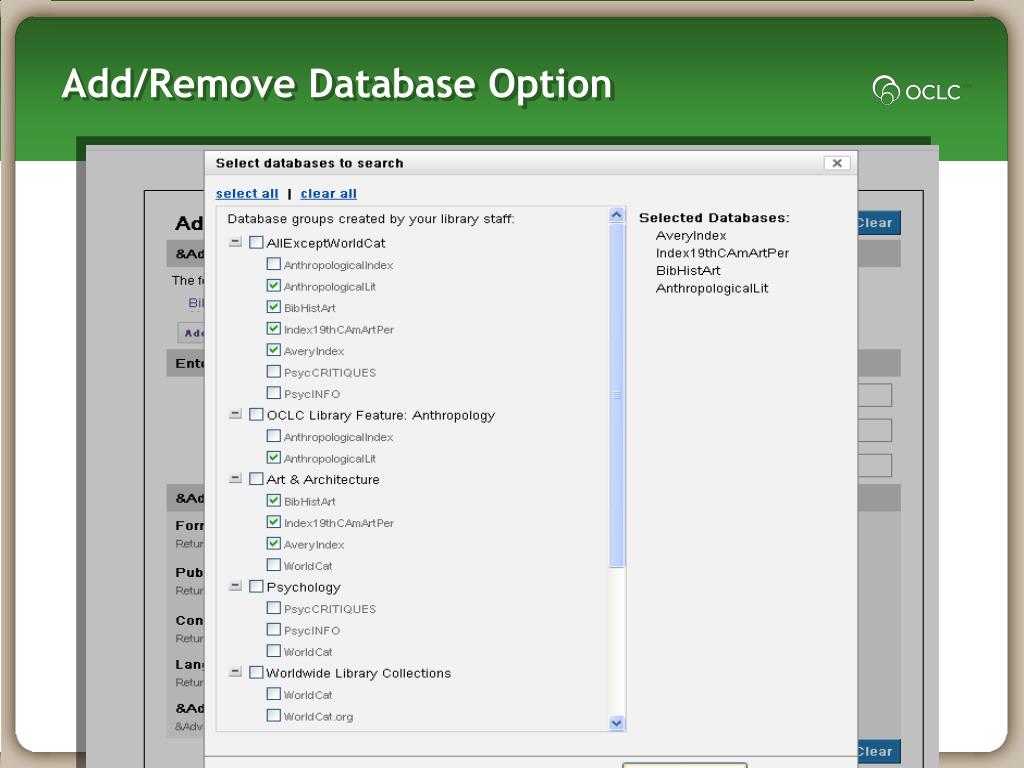1024x768 pixels.
Task: Collapse the Psychology group
Action: (x=235, y=586)
